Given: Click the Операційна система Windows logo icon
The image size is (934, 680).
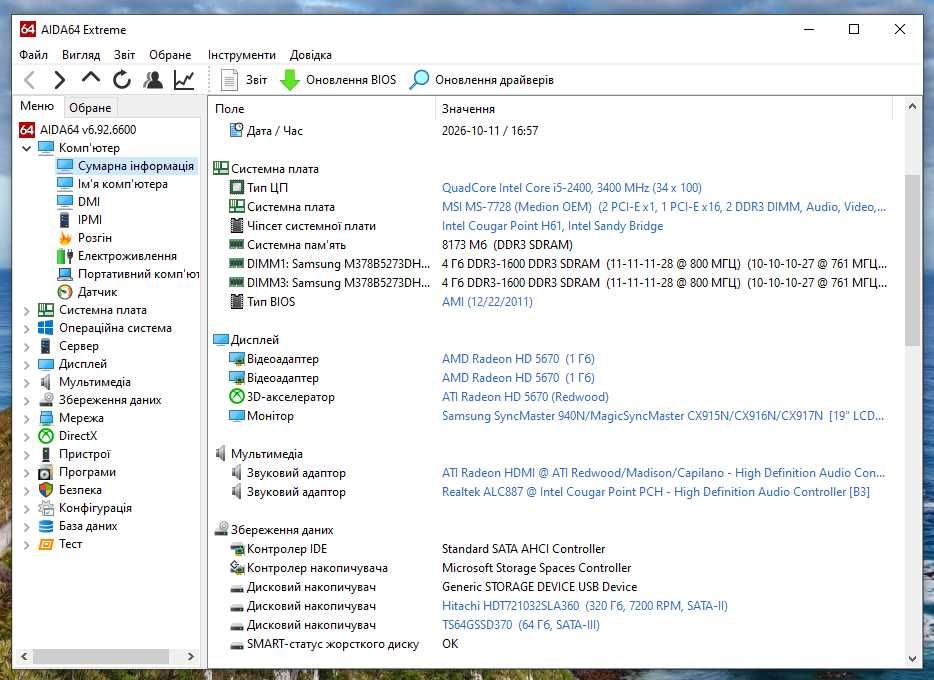Looking at the screenshot, I should click(x=46, y=328).
